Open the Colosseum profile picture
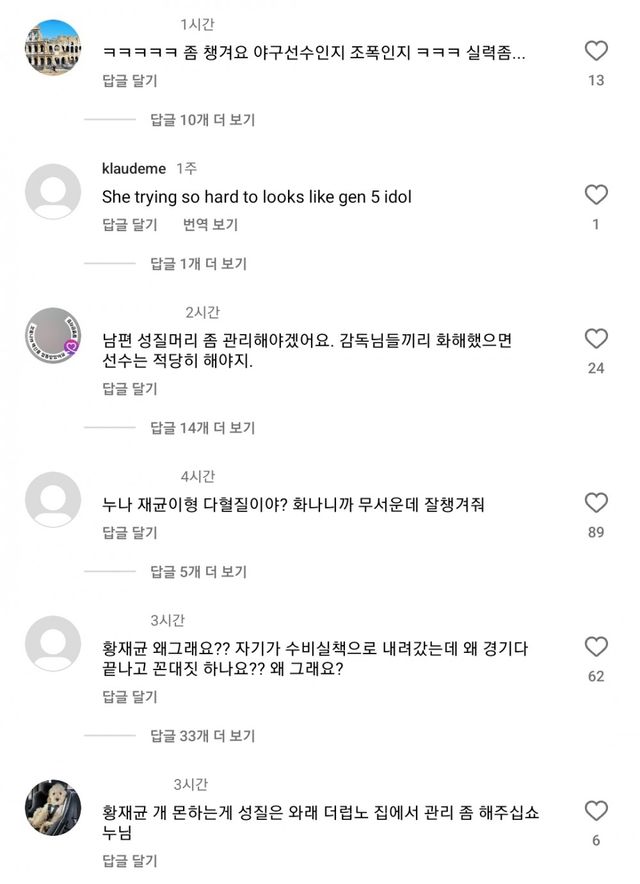640x884 pixels. (x=53, y=47)
